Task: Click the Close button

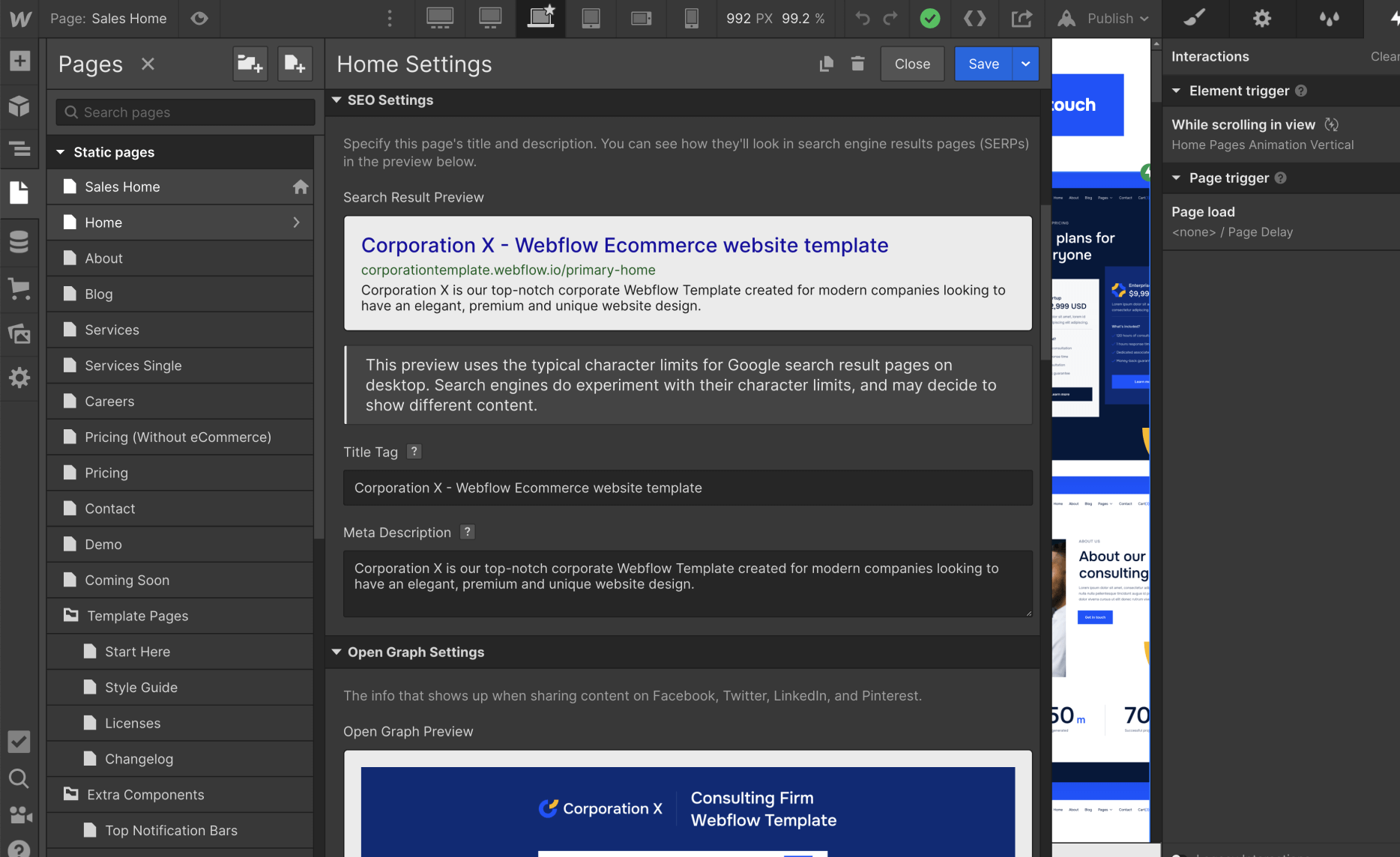Action: (912, 64)
